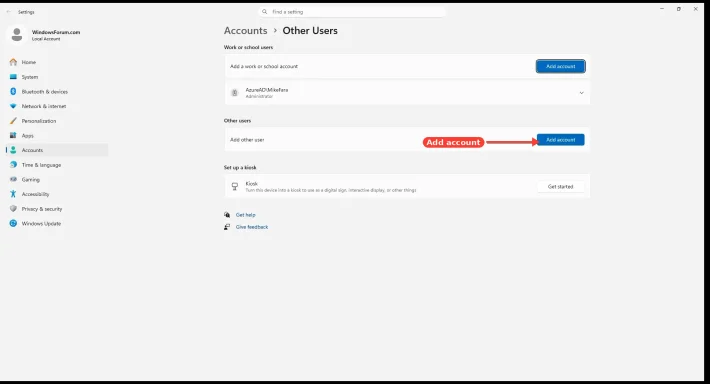The height and width of the screenshot is (384, 710).
Task: Click the Give feedback icon
Action: pos(227,227)
